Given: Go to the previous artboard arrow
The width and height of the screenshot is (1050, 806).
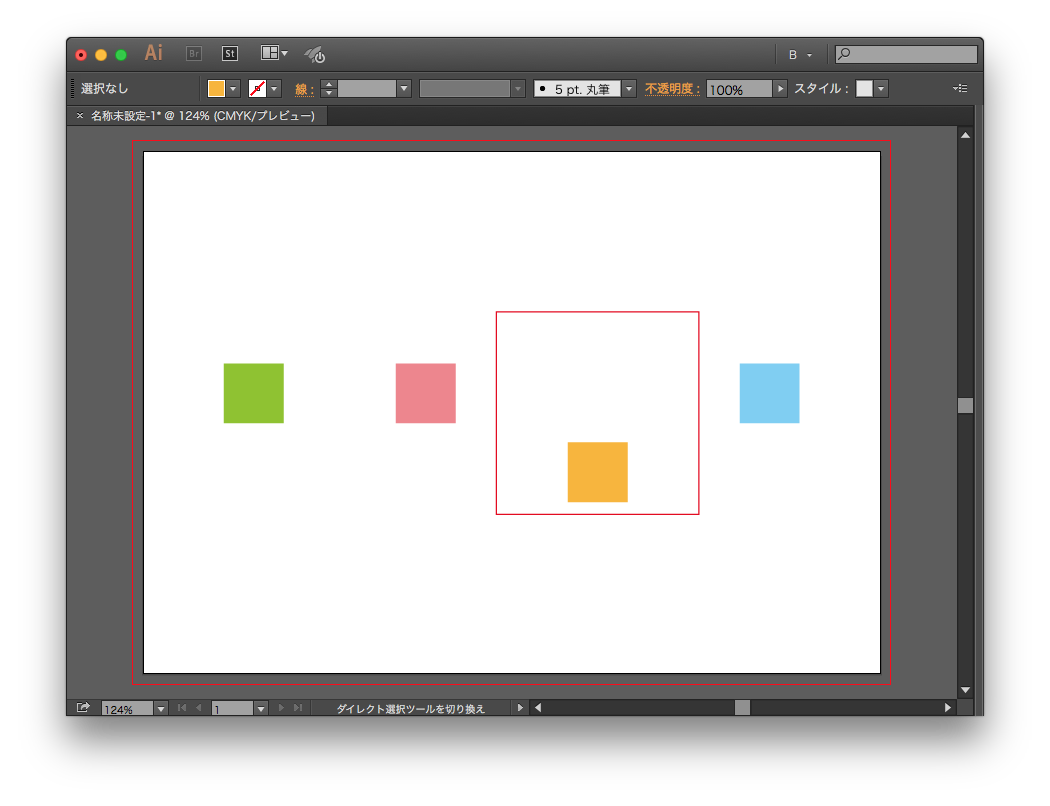Looking at the screenshot, I should [x=198, y=707].
